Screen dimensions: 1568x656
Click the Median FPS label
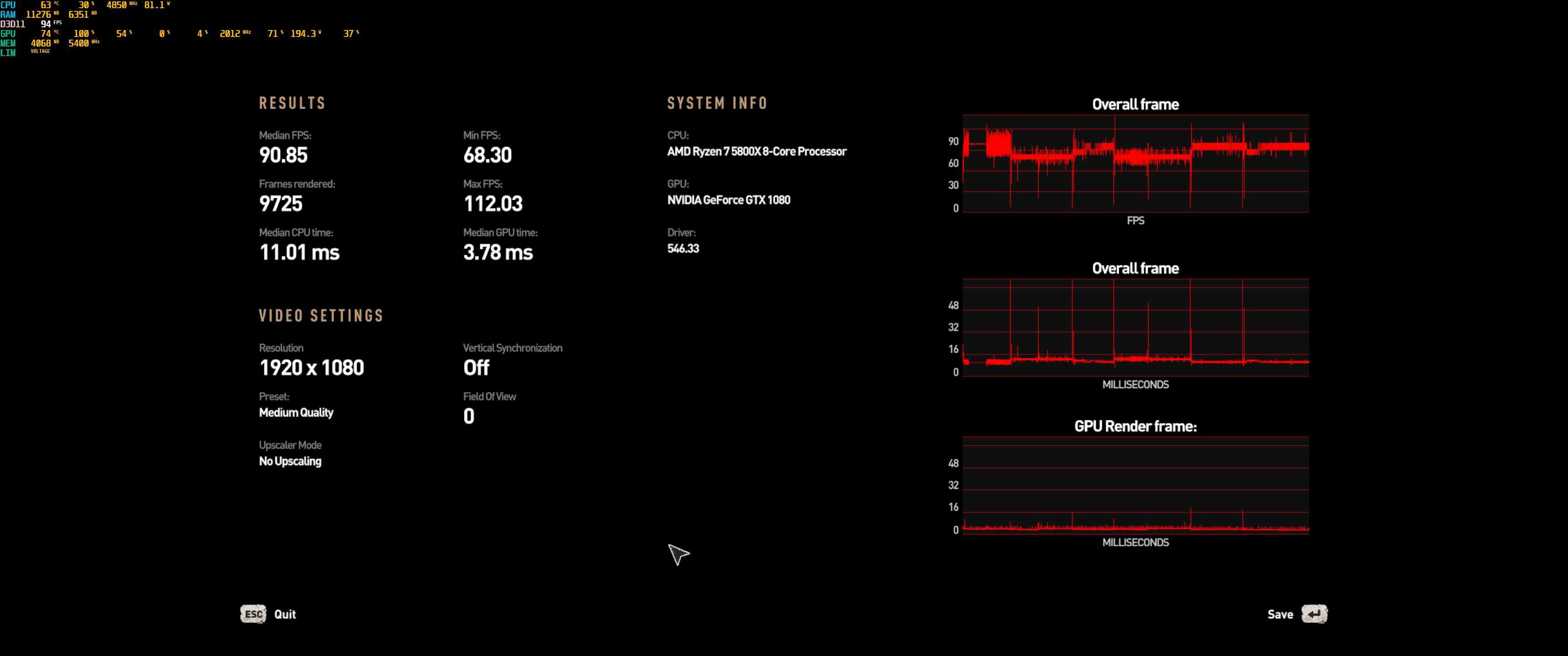[285, 136]
